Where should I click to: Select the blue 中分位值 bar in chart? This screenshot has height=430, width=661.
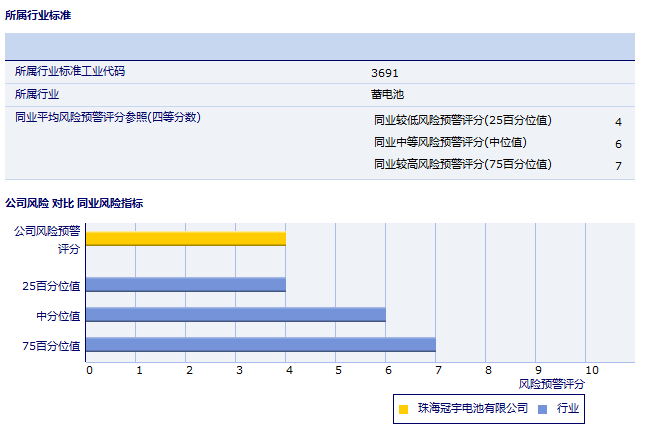pos(236,315)
